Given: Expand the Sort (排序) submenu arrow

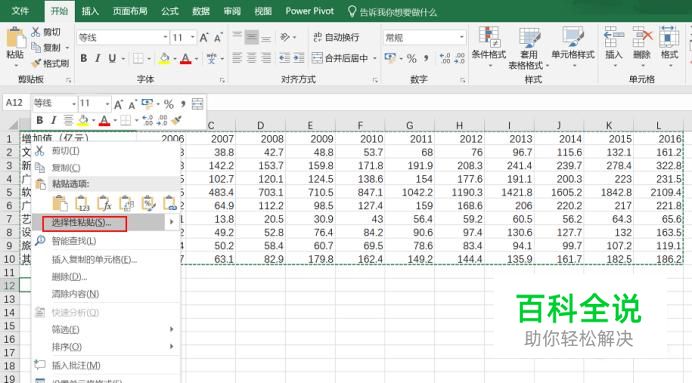Looking at the screenshot, I should pos(172,346).
